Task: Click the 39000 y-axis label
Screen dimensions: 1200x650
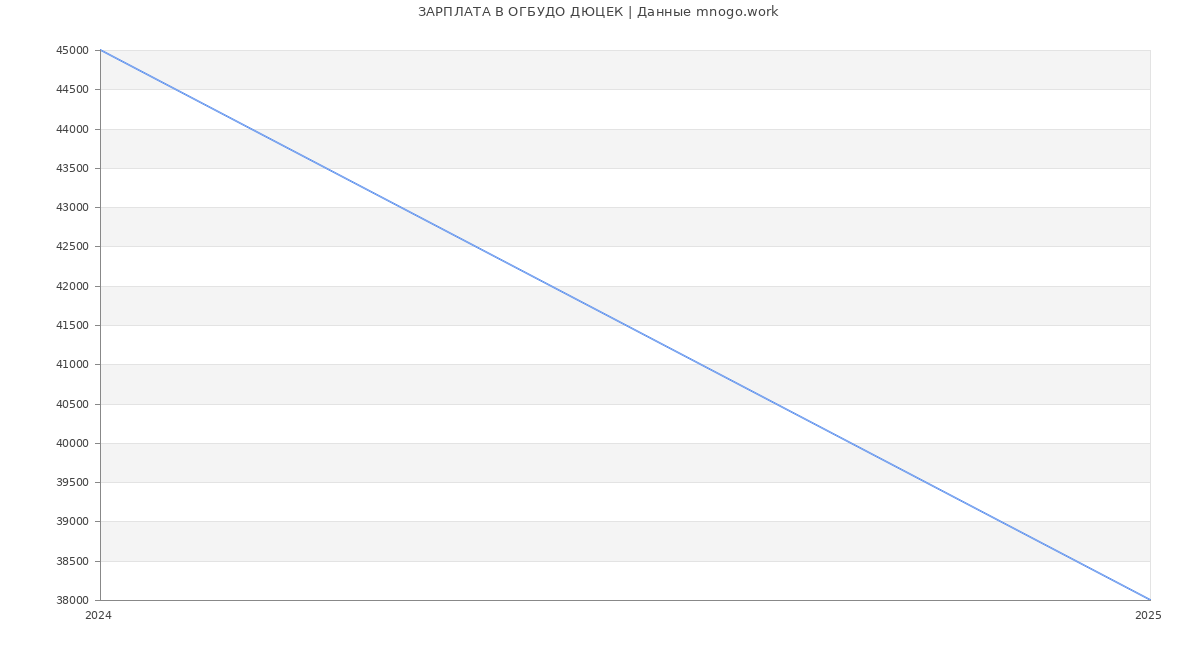Action: [73, 522]
